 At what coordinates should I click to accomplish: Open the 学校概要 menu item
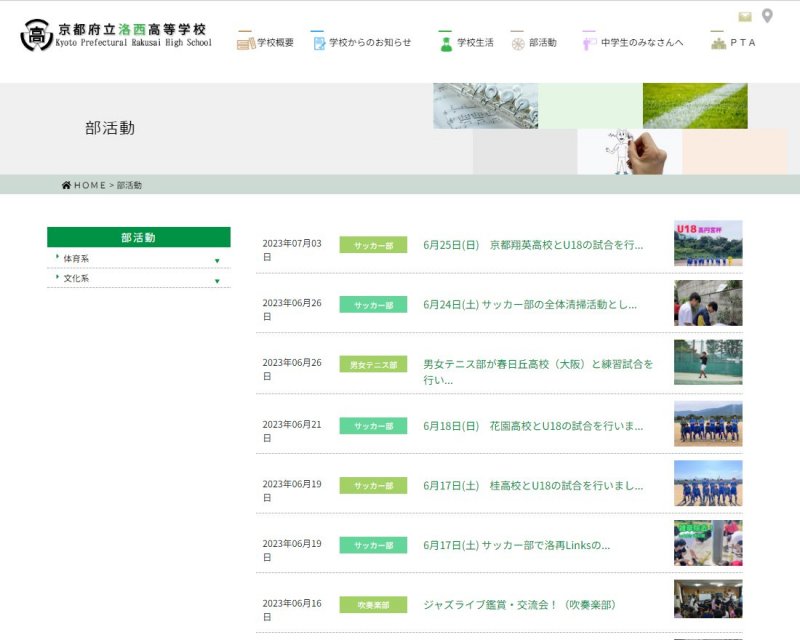tap(275, 43)
